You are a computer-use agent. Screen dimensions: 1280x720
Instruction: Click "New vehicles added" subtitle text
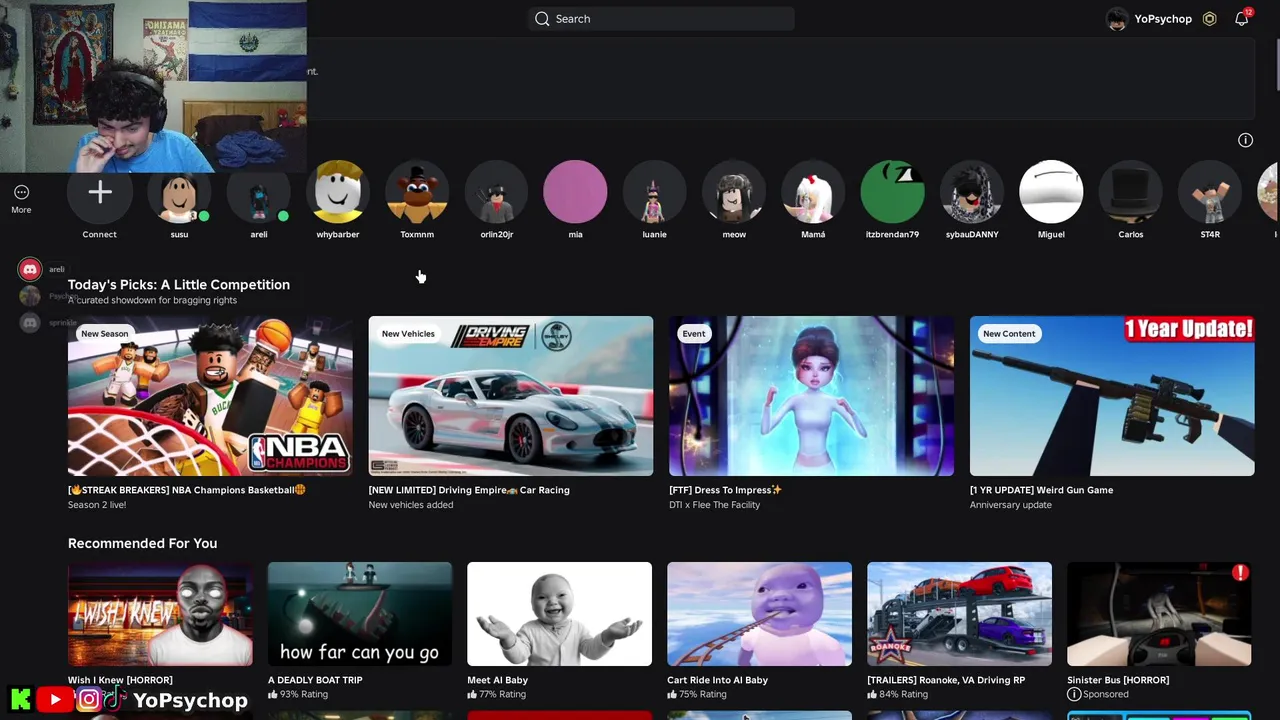pyautogui.click(x=410, y=505)
